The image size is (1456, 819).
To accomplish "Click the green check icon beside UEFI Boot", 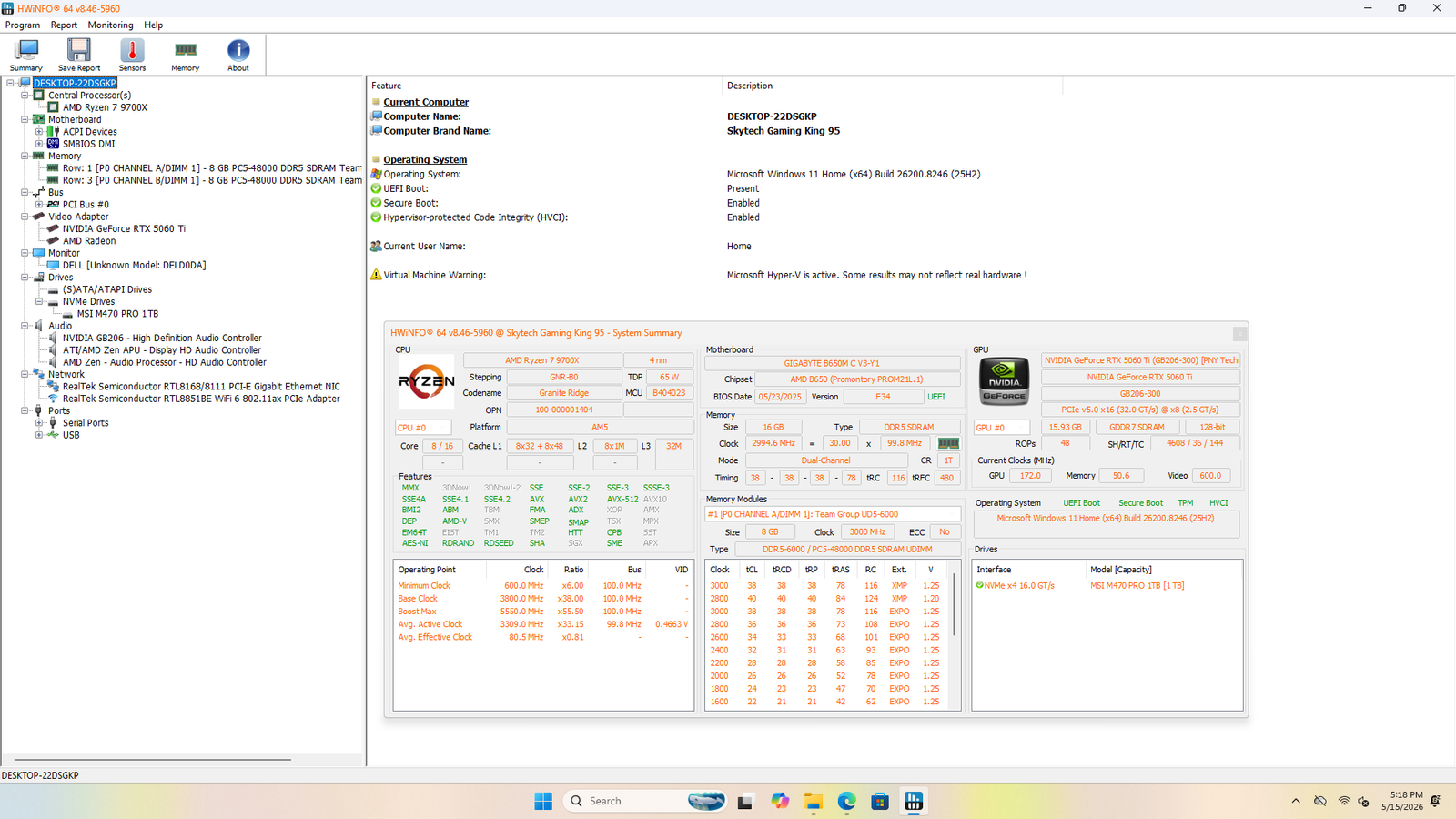I will pyautogui.click(x=376, y=188).
